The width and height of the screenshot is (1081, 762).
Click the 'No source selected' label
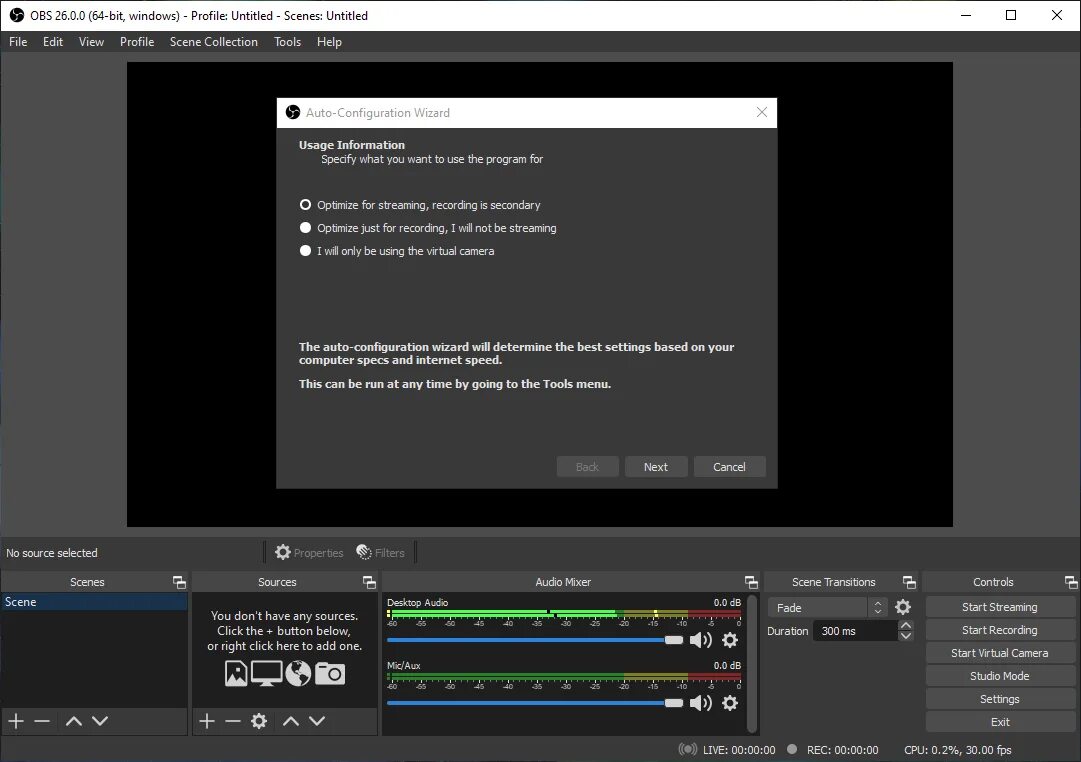tap(52, 553)
